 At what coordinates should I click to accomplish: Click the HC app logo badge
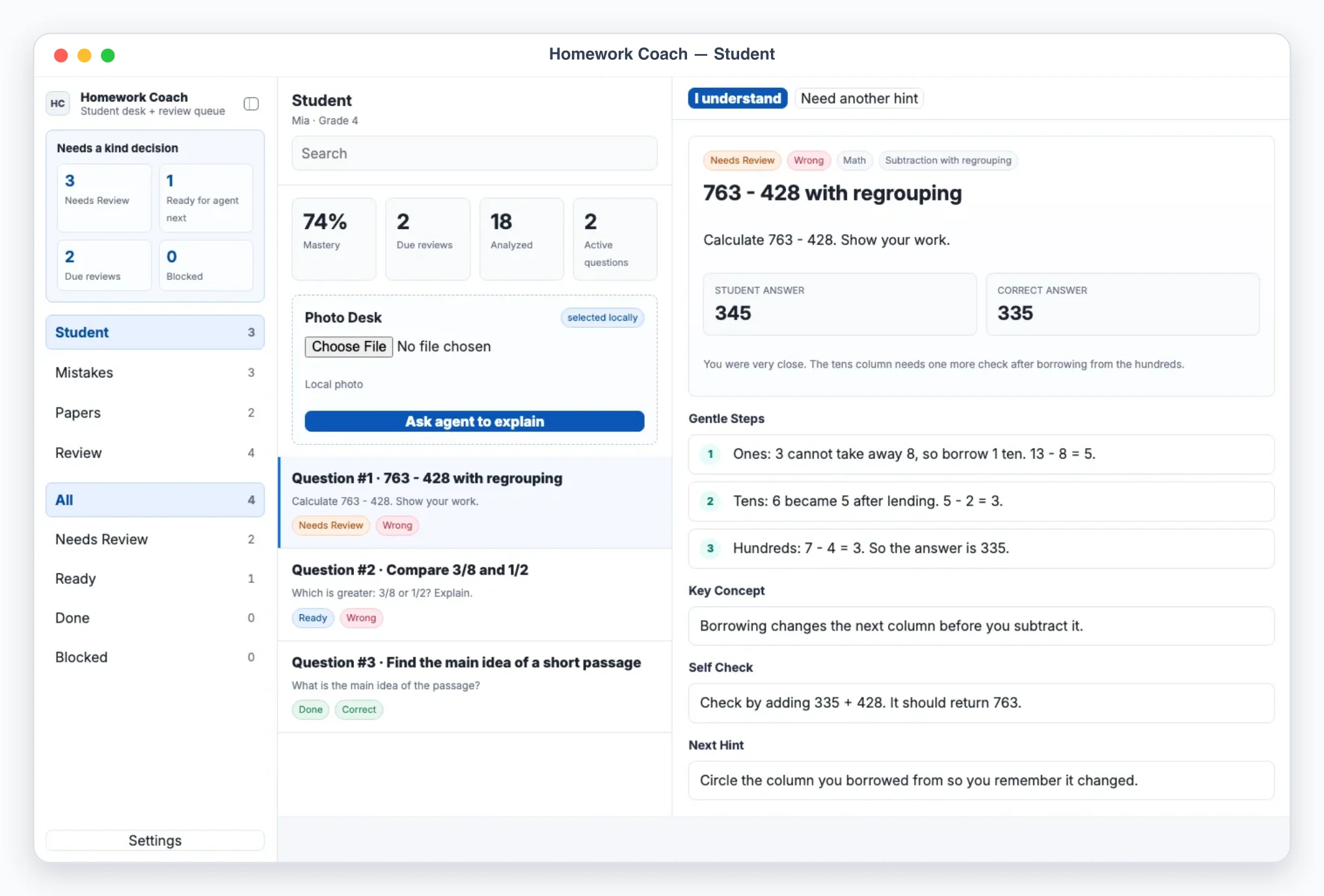pos(58,103)
